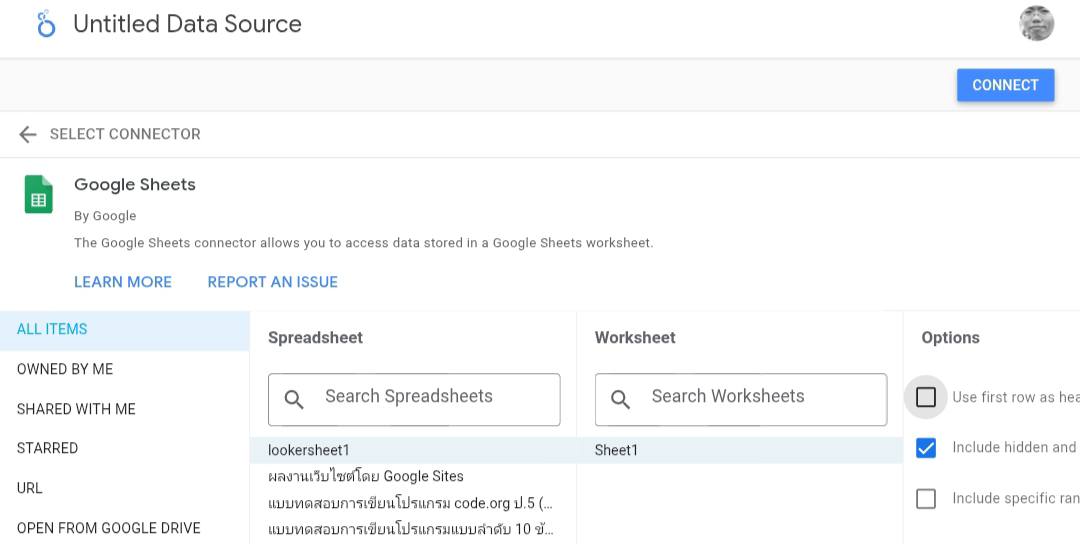Click the magnifier icon in Search Spreadsheets
Image resolution: width=1080 pixels, height=544 pixels.
pos(294,399)
